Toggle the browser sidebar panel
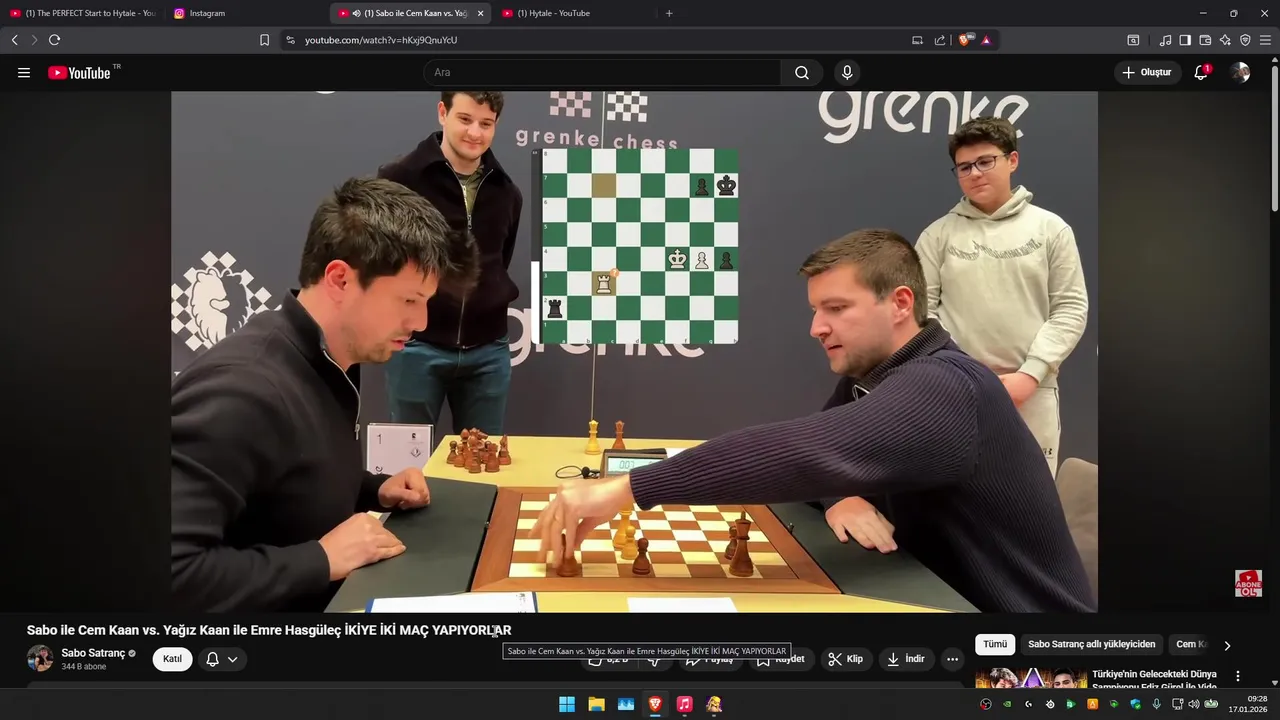The width and height of the screenshot is (1280, 720). 1185,40
